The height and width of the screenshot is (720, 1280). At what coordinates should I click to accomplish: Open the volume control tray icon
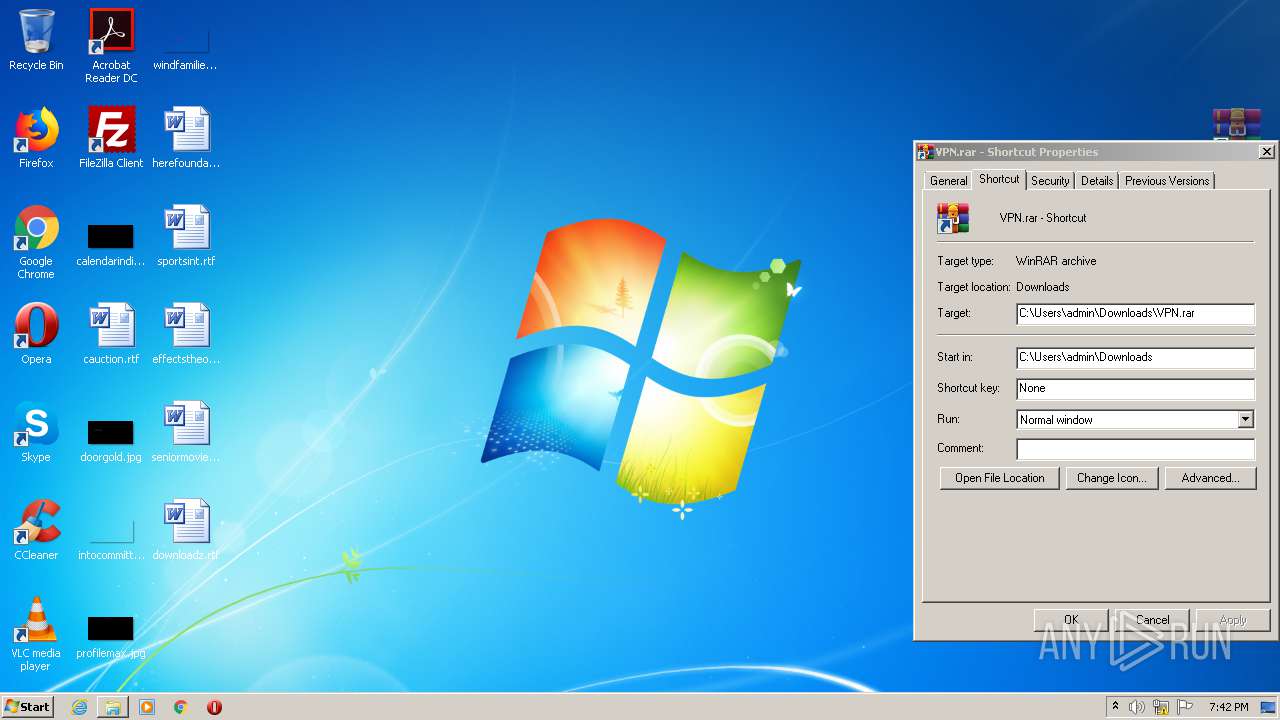[1137, 707]
